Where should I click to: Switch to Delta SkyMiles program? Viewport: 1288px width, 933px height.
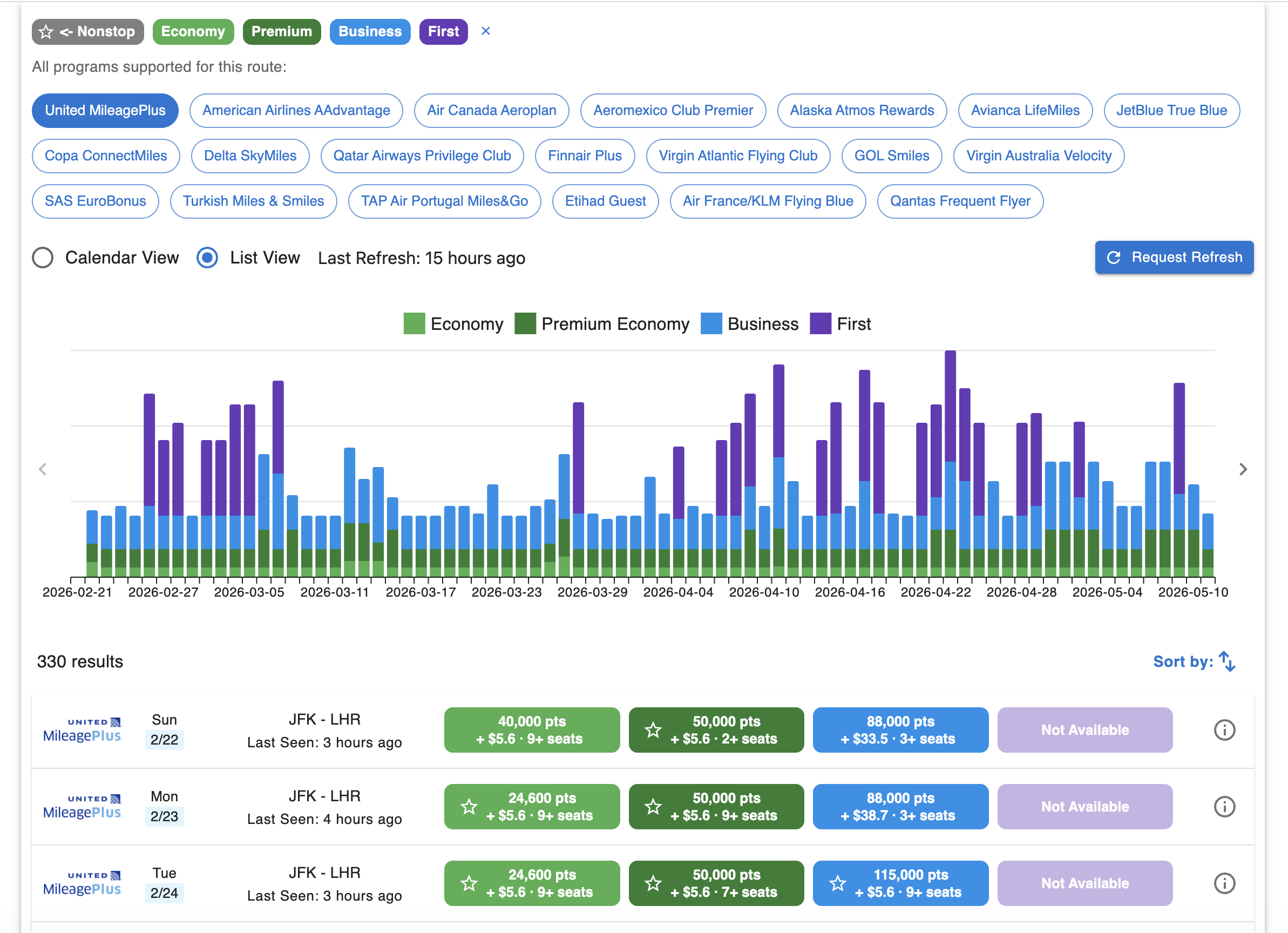tap(250, 156)
